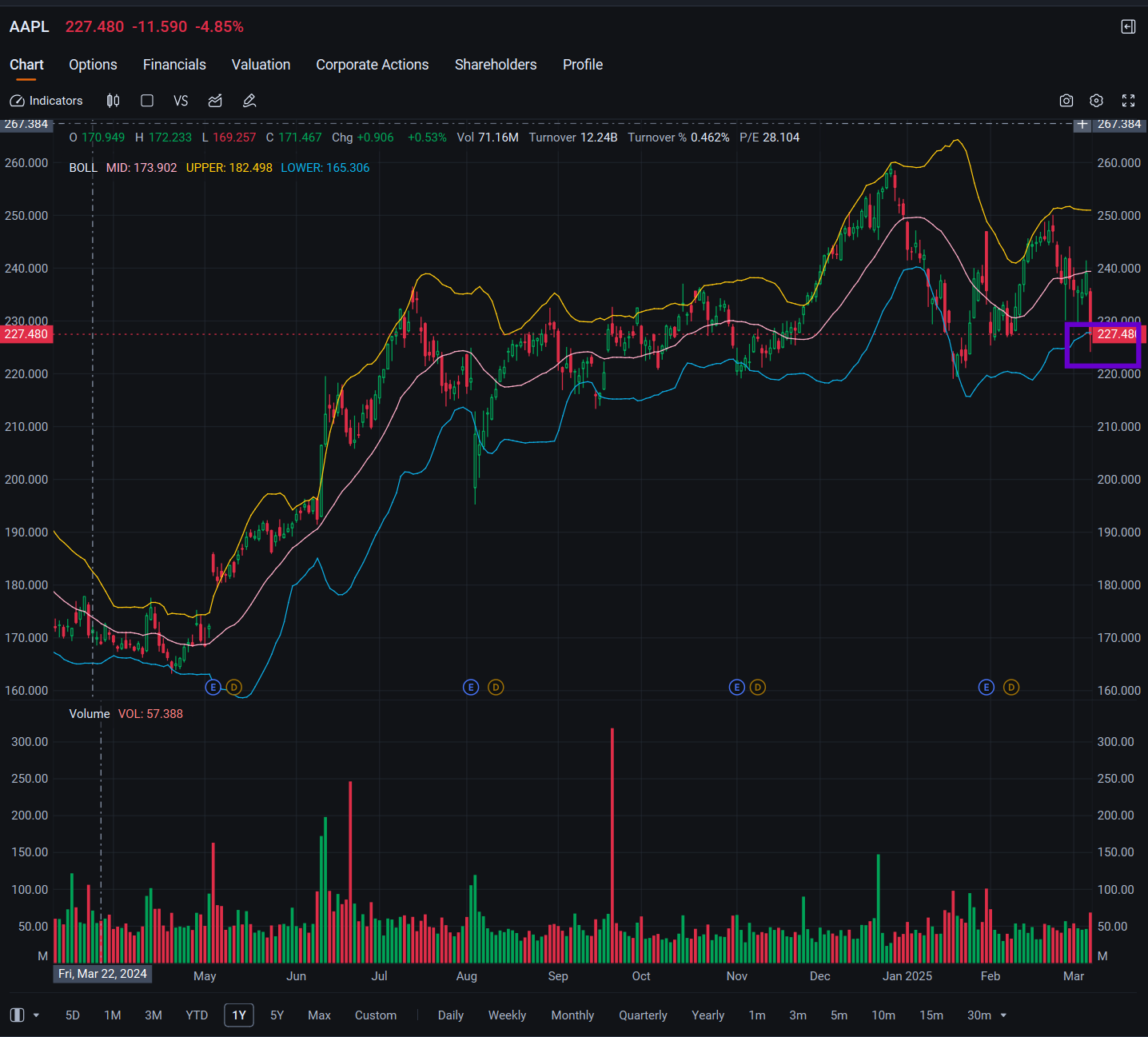Take a chart snapshot with camera icon
The width and height of the screenshot is (1148, 1037).
click(1066, 101)
